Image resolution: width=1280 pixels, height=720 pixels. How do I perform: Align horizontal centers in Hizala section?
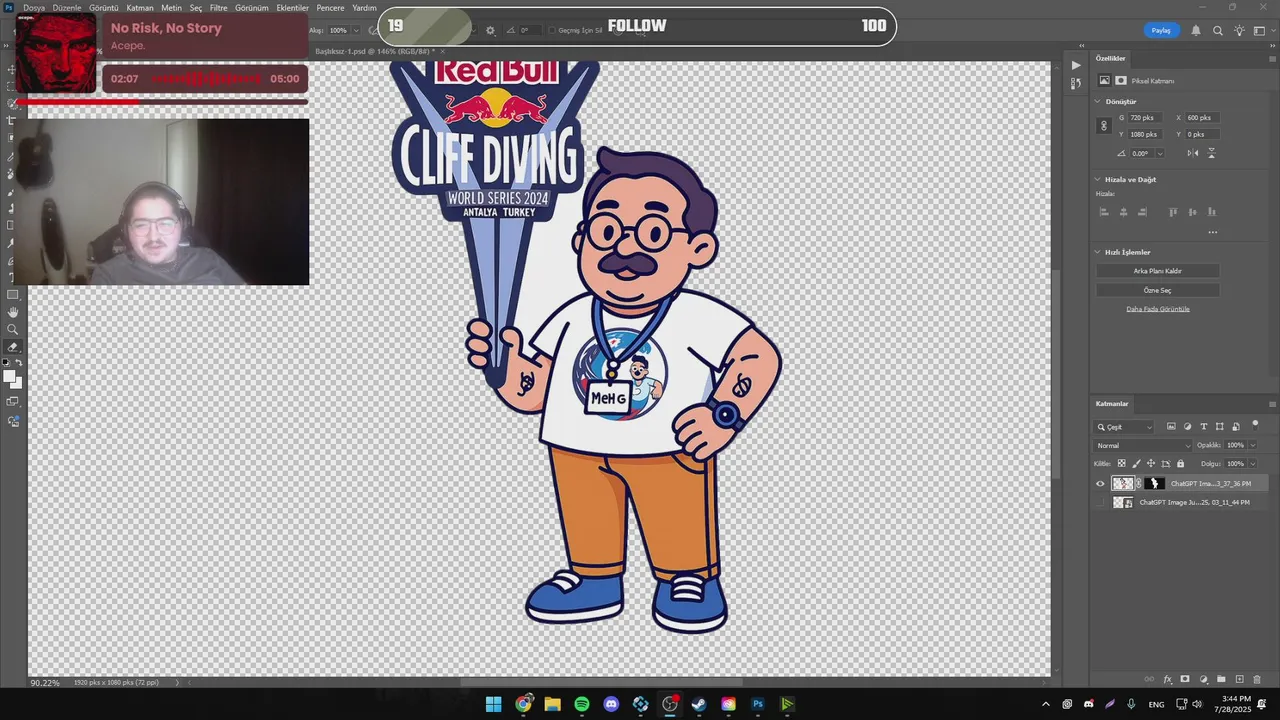coord(1123,212)
